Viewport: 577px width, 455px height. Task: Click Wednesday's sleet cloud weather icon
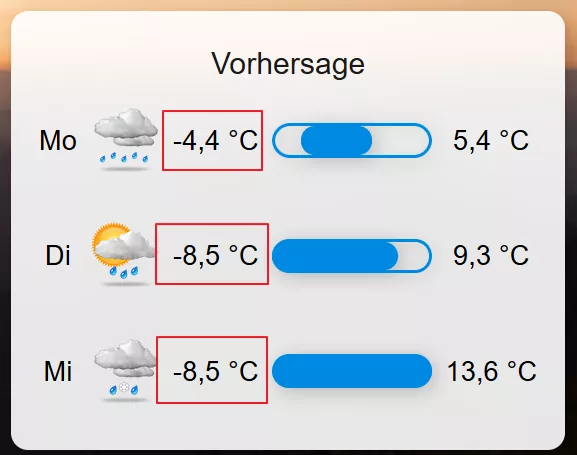125,370
